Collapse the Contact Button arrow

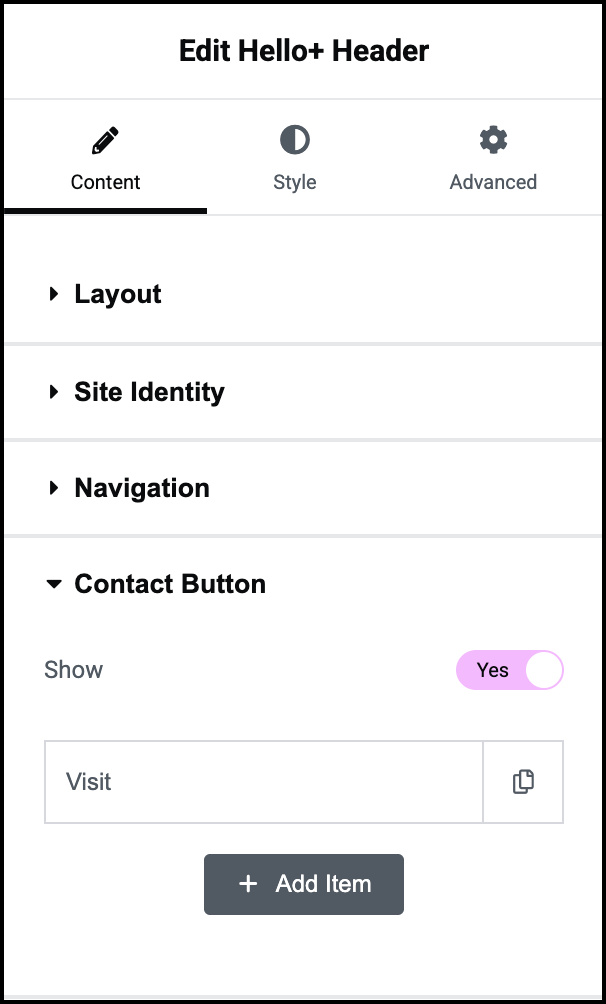54,585
